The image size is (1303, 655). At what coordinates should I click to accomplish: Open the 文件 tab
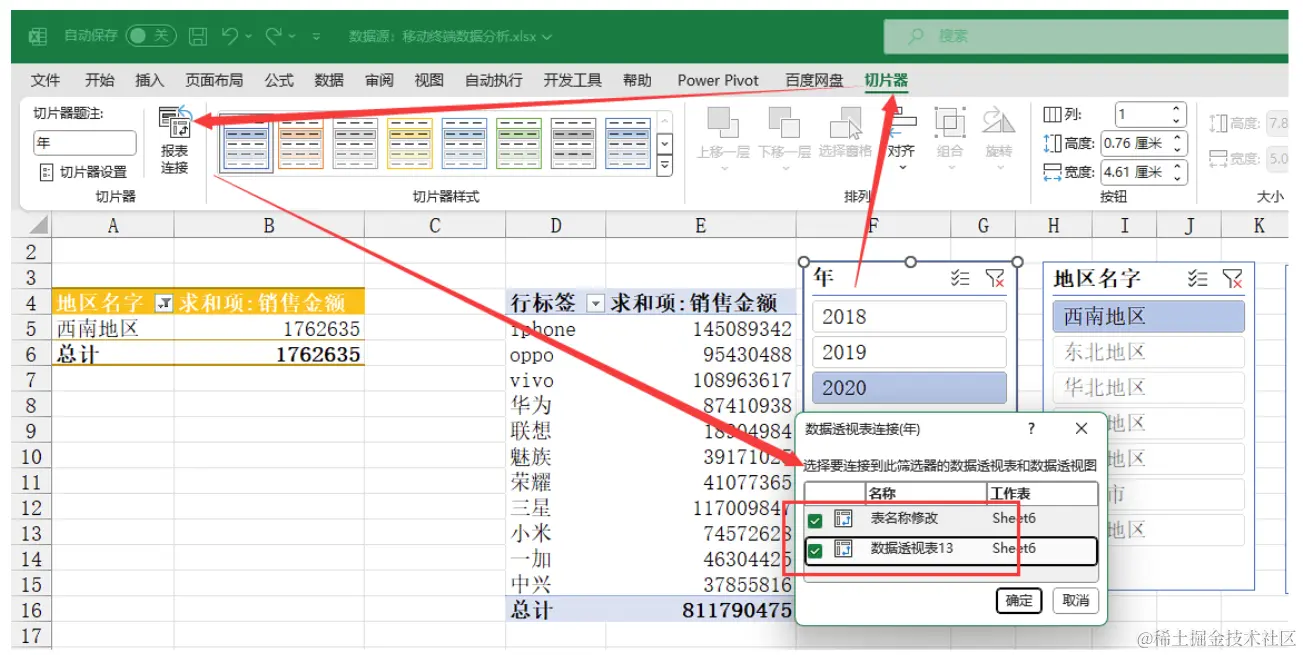point(45,80)
